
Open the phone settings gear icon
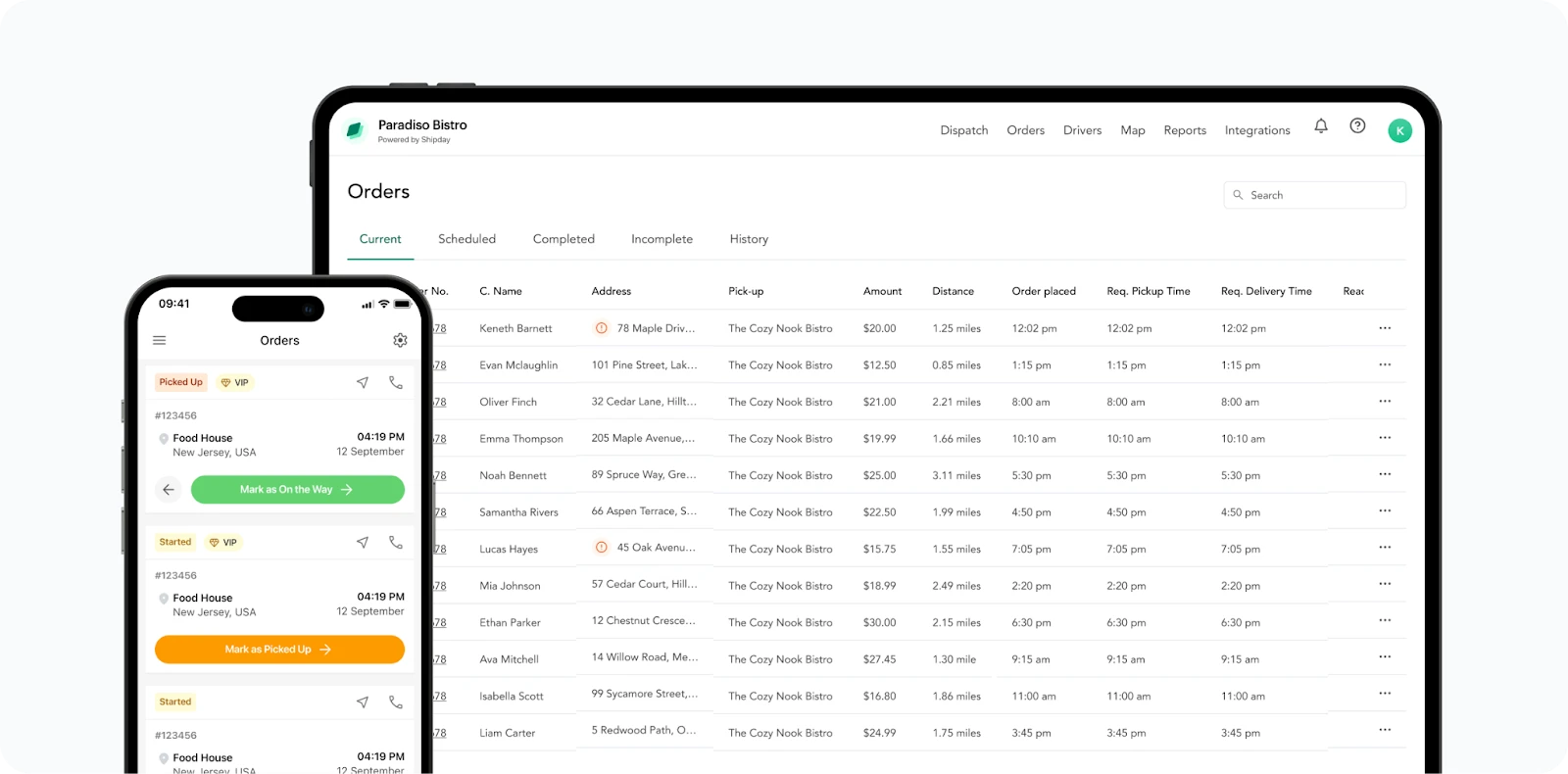pyautogui.click(x=400, y=340)
